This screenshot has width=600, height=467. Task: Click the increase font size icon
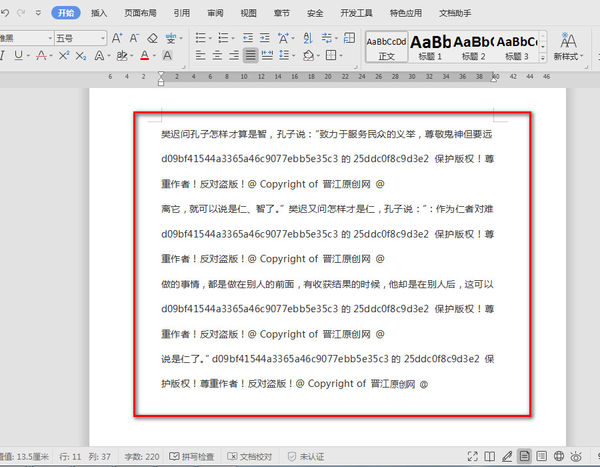[x=117, y=38]
